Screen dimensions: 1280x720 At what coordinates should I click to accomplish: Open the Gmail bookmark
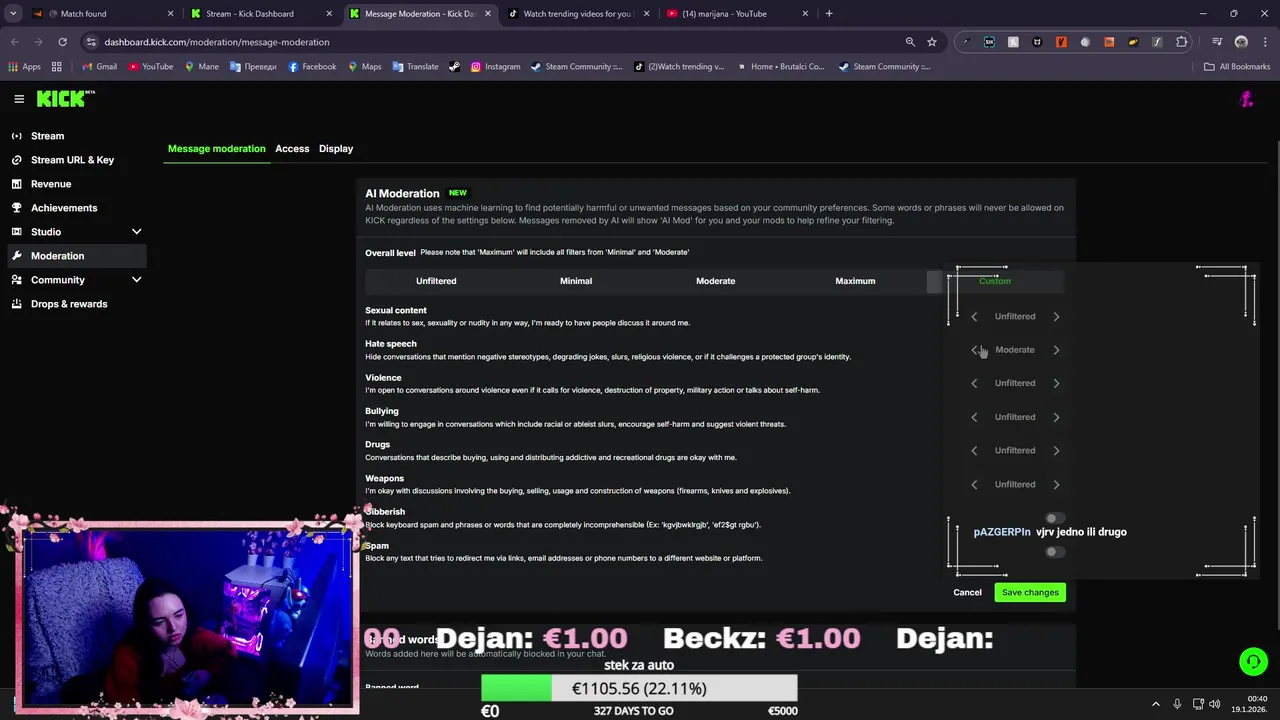tap(99, 67)
